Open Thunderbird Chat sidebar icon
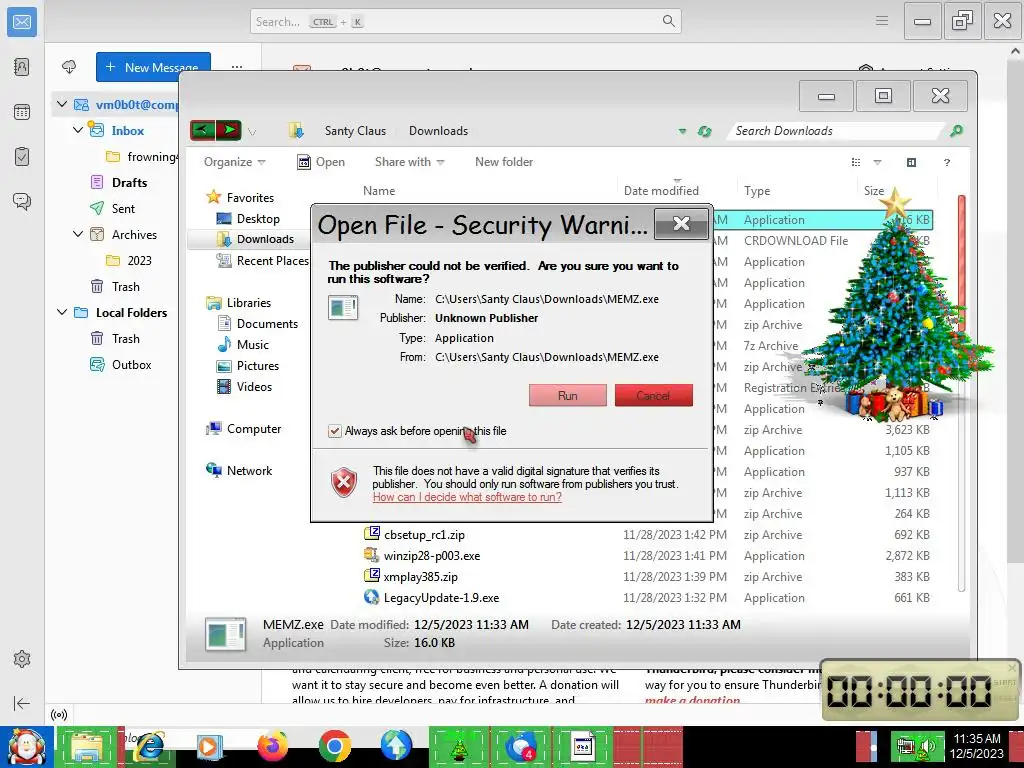 click(22, 201)
